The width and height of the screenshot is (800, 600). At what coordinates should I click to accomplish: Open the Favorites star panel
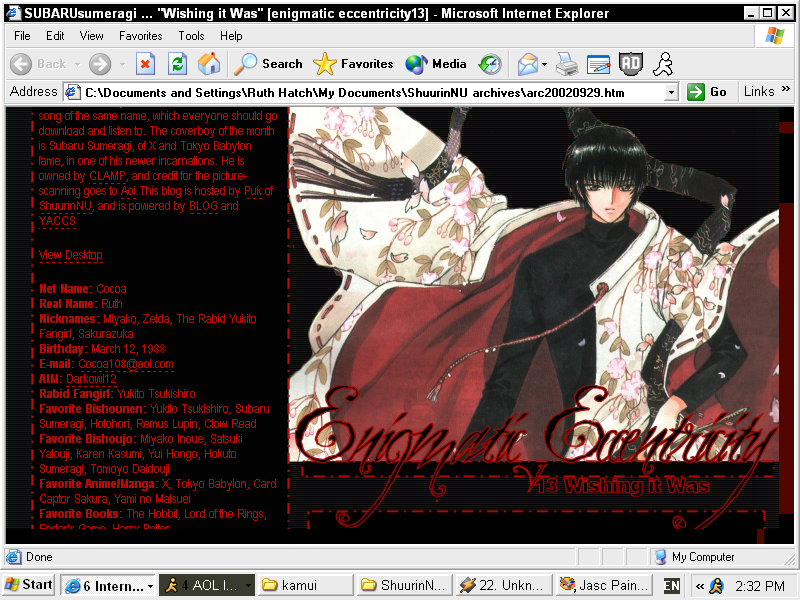(353, 64)
